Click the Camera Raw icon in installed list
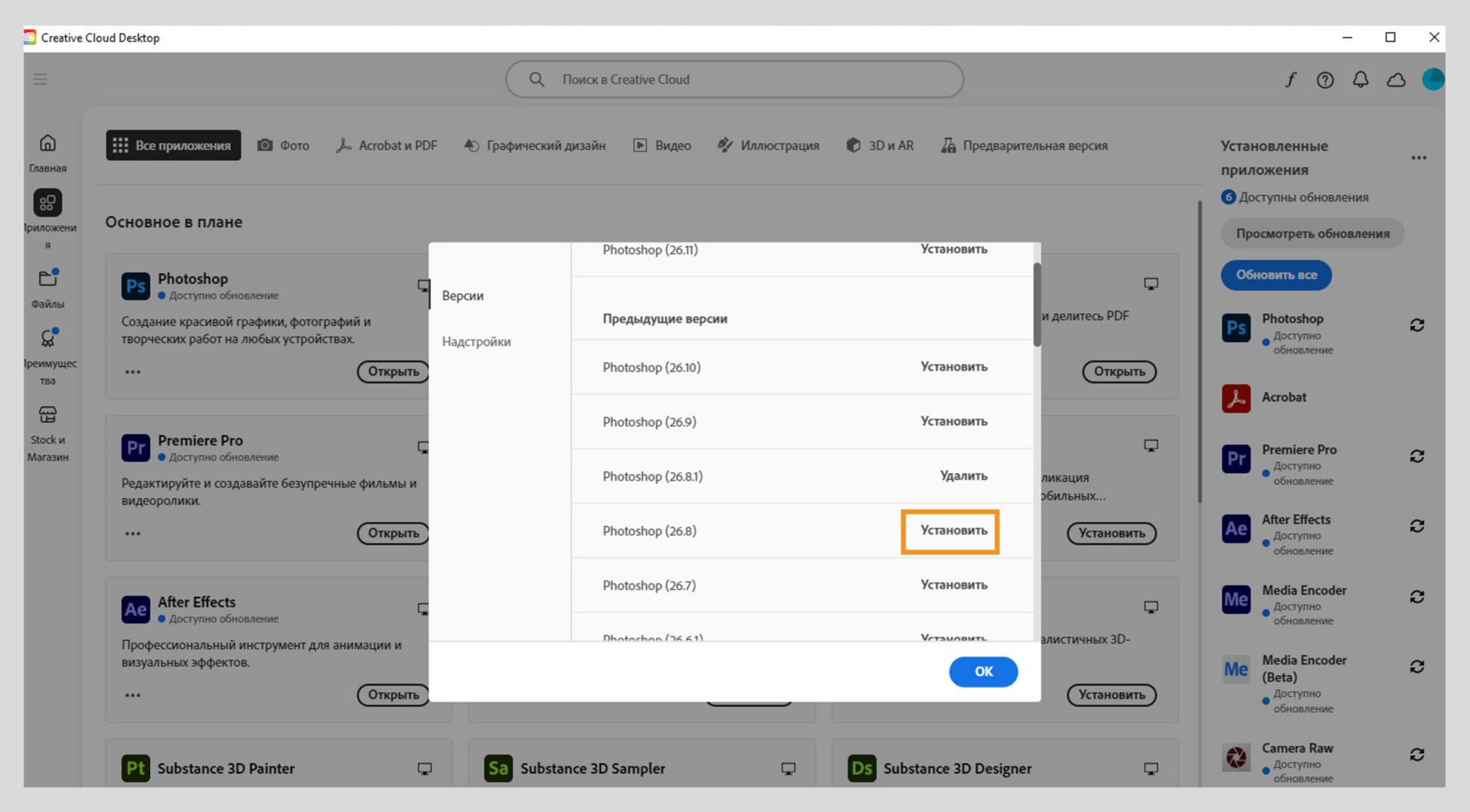Screen dimensions: 1470x812 coord(1236,757)
